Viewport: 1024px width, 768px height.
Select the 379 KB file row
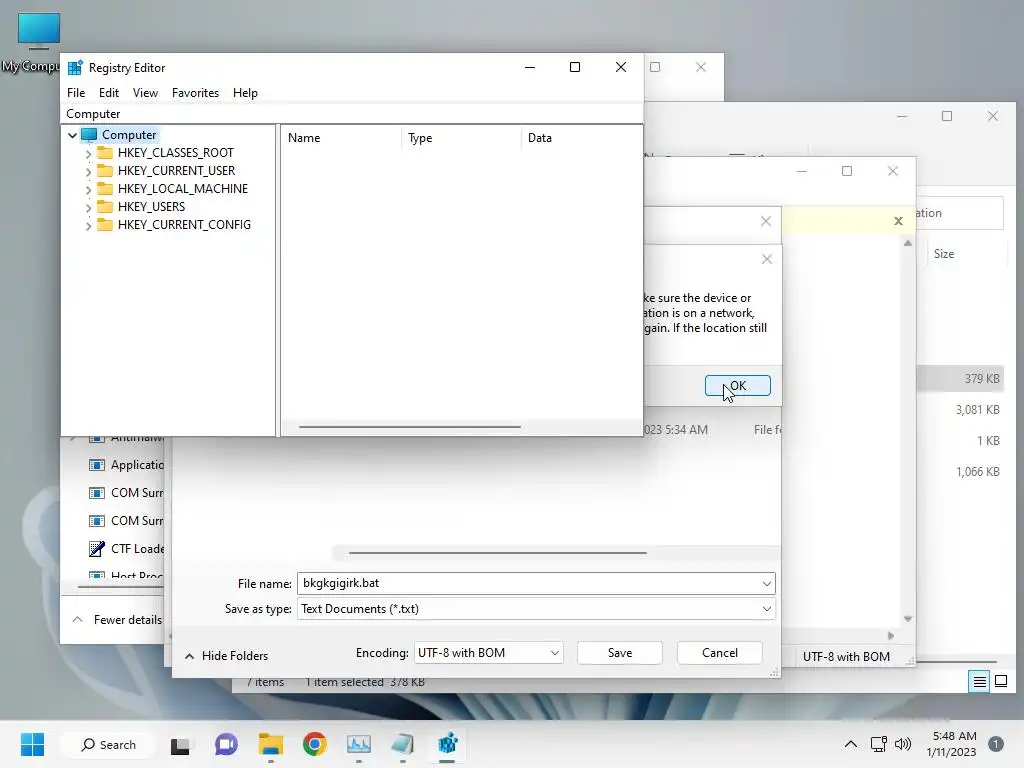click(960, 379)
